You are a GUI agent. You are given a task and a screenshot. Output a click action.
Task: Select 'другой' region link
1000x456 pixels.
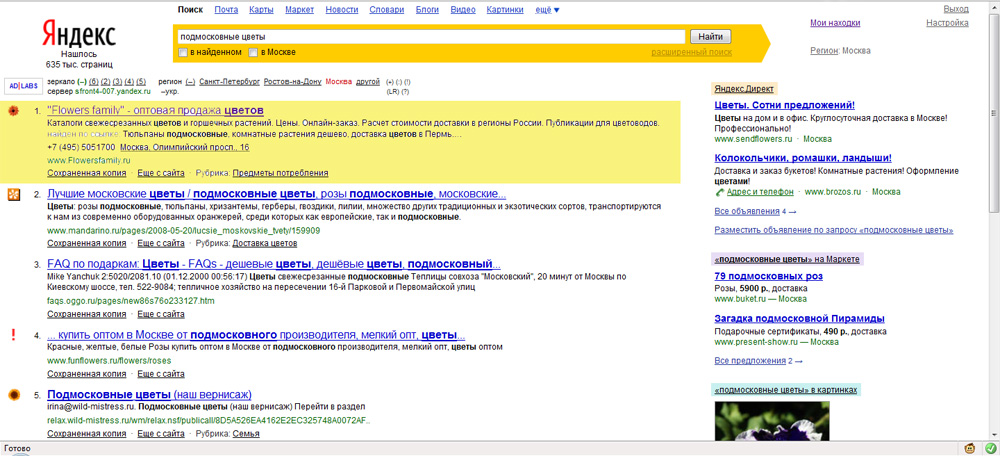tap(368, 82)
